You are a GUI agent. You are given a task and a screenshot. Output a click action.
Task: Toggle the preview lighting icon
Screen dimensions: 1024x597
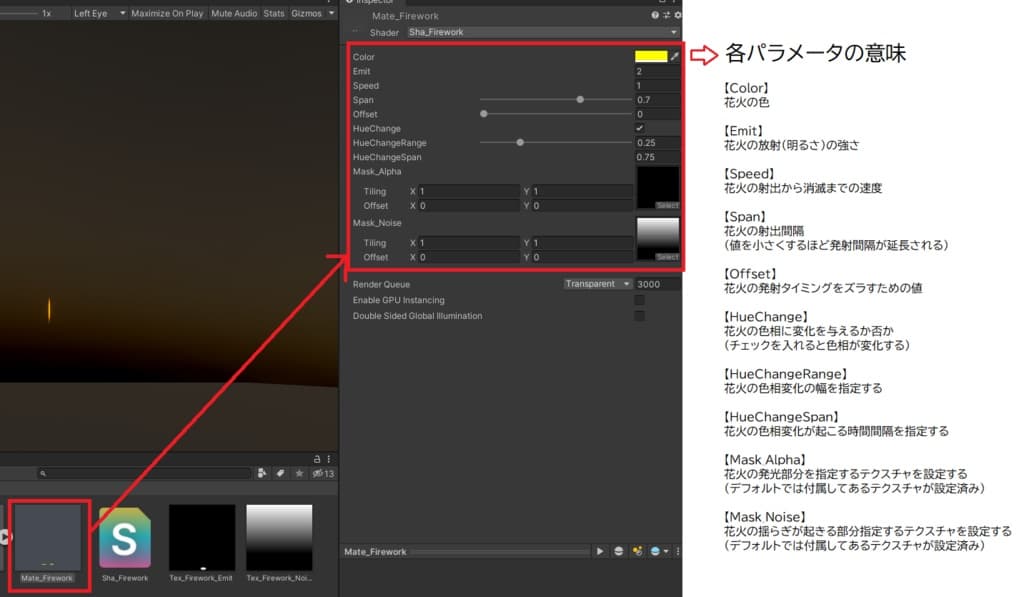click(x=637, y=551)
